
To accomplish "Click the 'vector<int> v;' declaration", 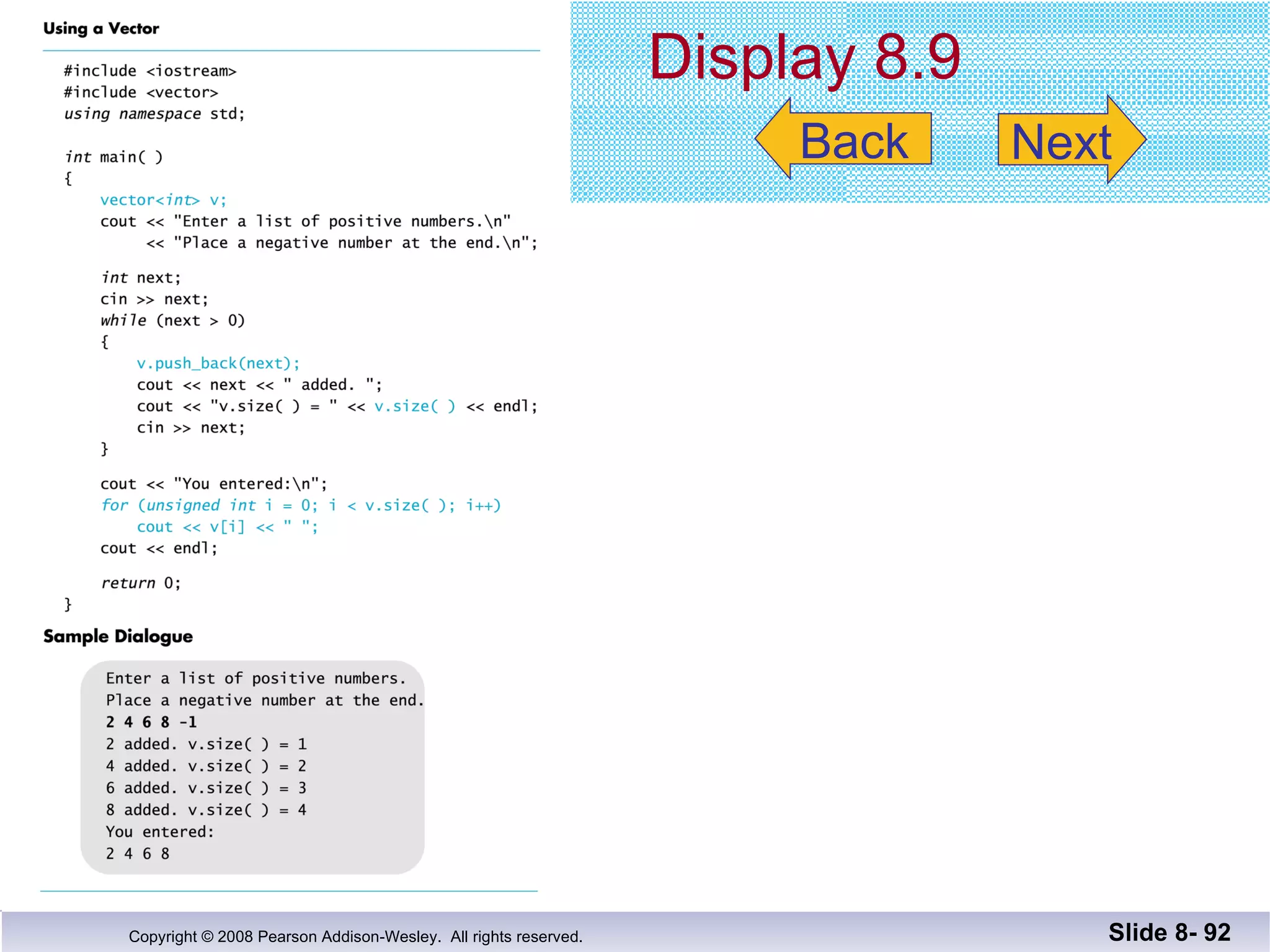I will 164,200.
